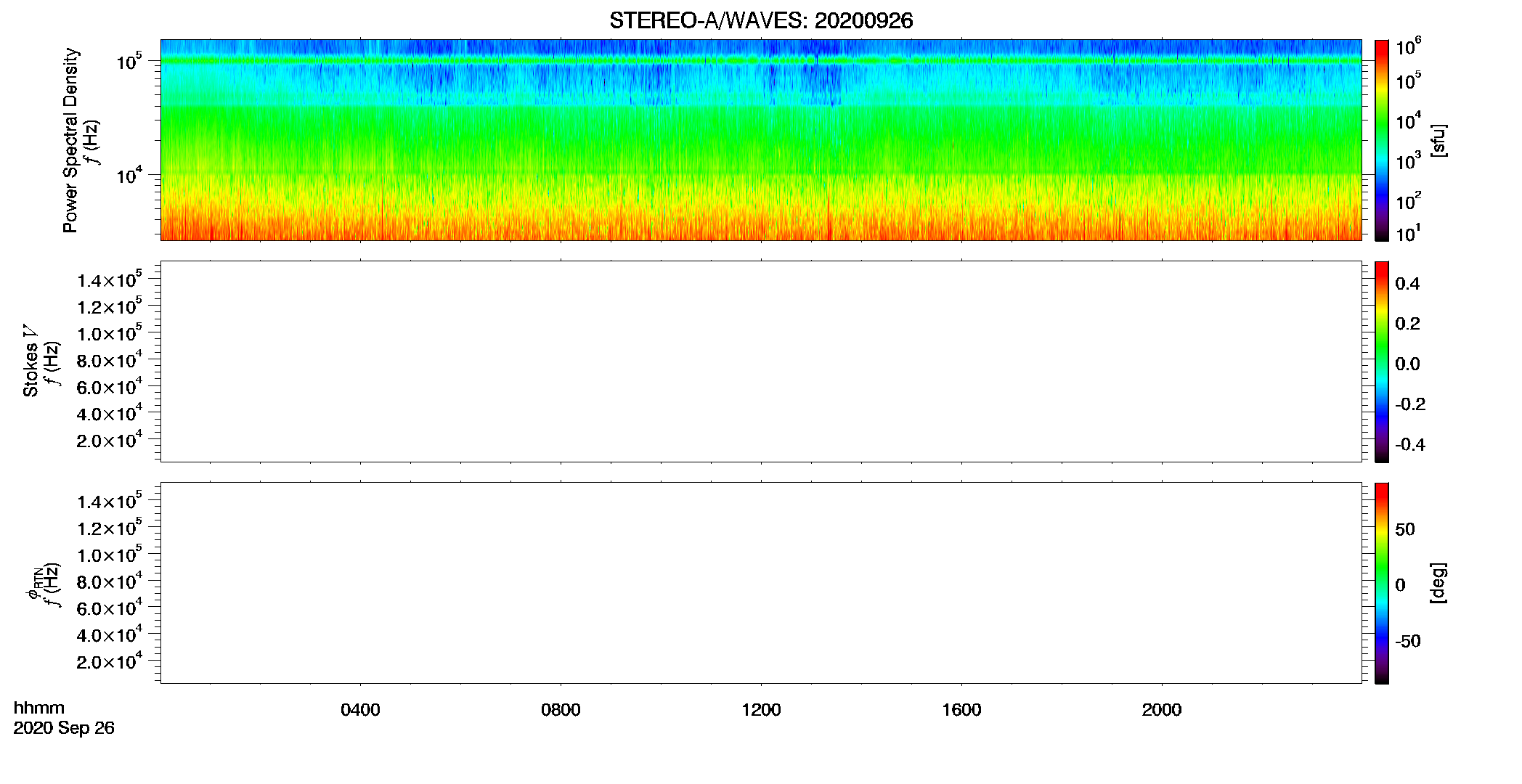Screen dimensions: 1522x784
Task: Click the 0.4 value on Stokes colorbar
Action: (1407, 284)
